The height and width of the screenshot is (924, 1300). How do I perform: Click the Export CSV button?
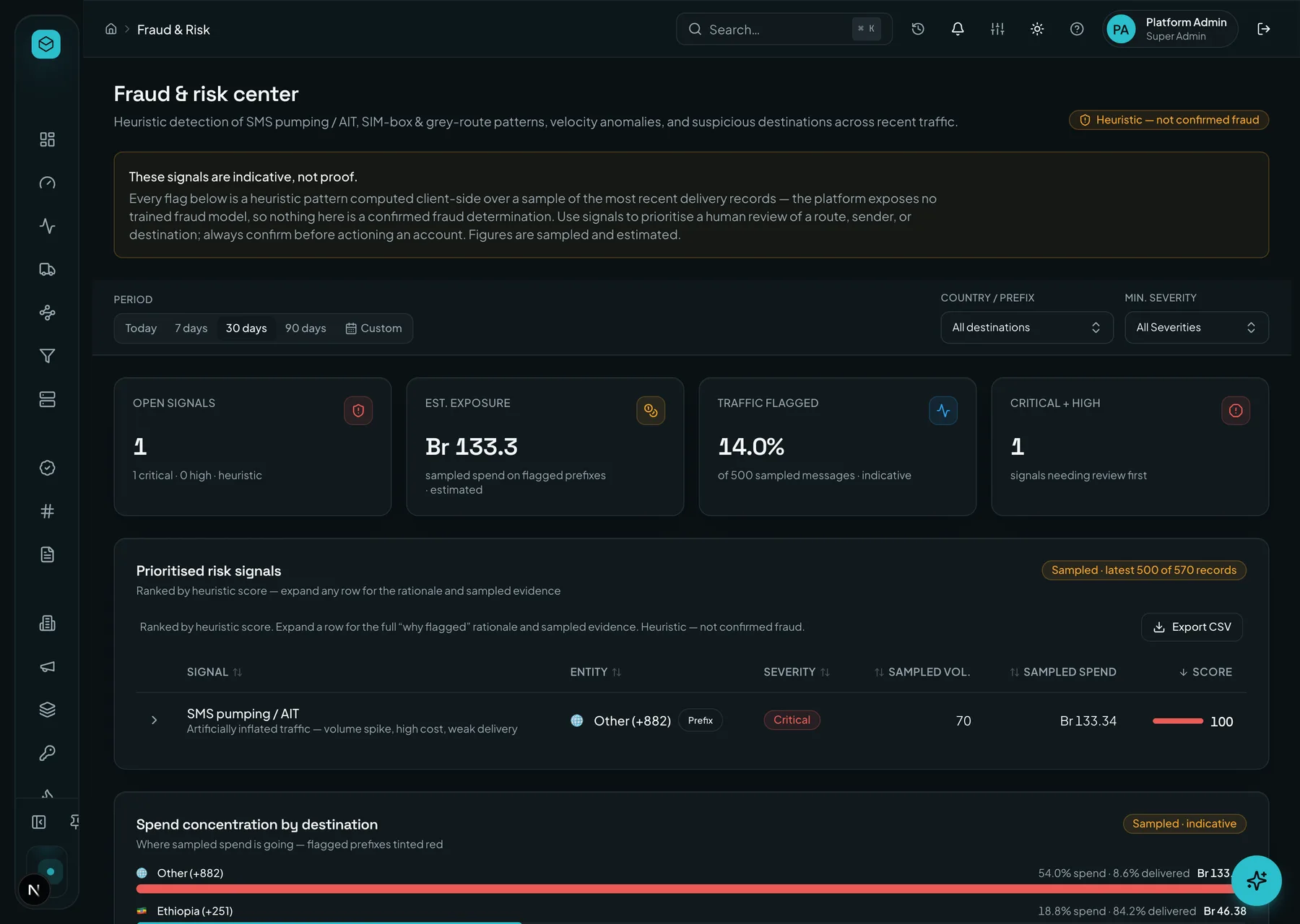[1192, 627]
